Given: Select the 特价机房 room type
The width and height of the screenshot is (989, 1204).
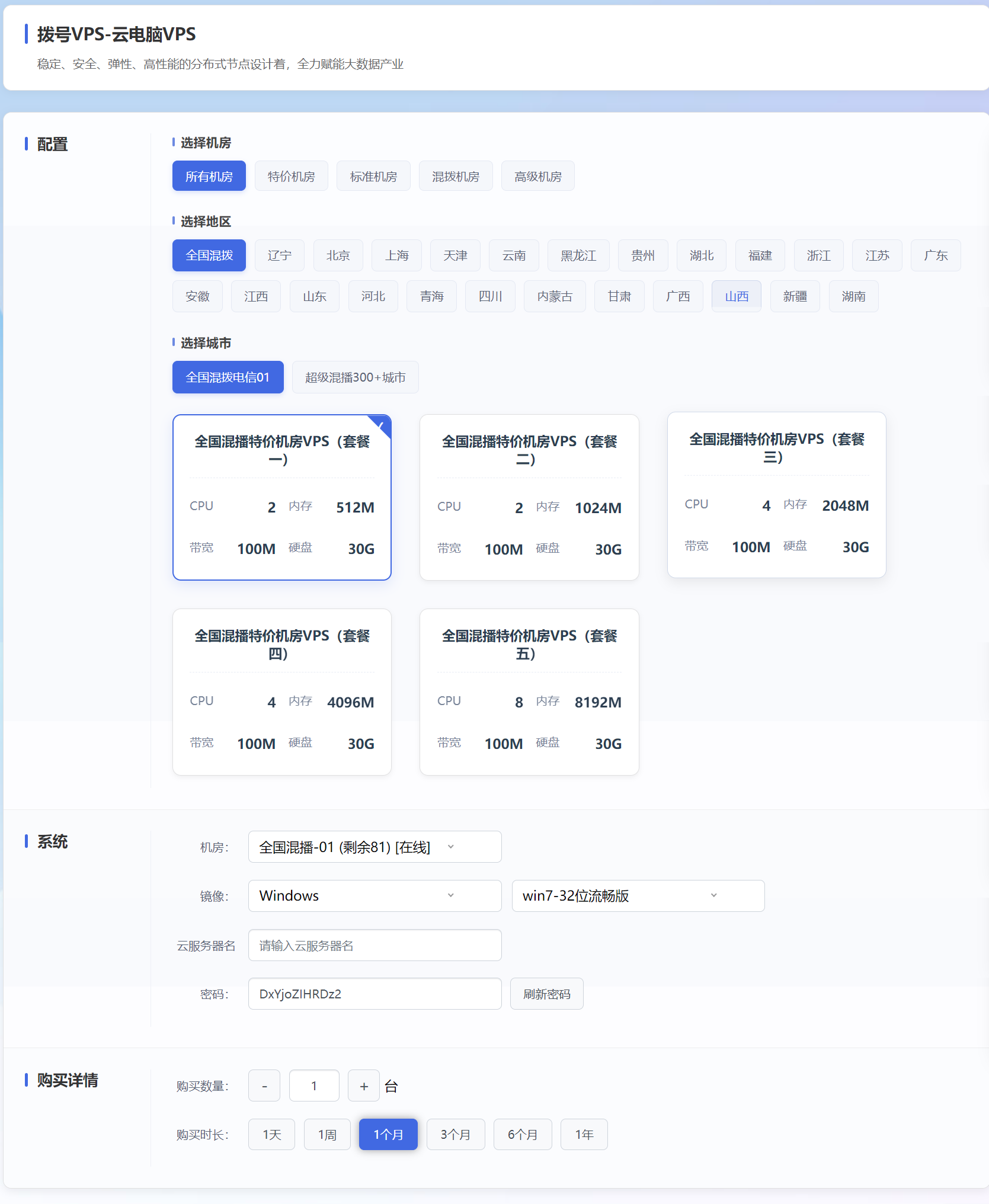Looking at the screenshot, I should 291,177.
